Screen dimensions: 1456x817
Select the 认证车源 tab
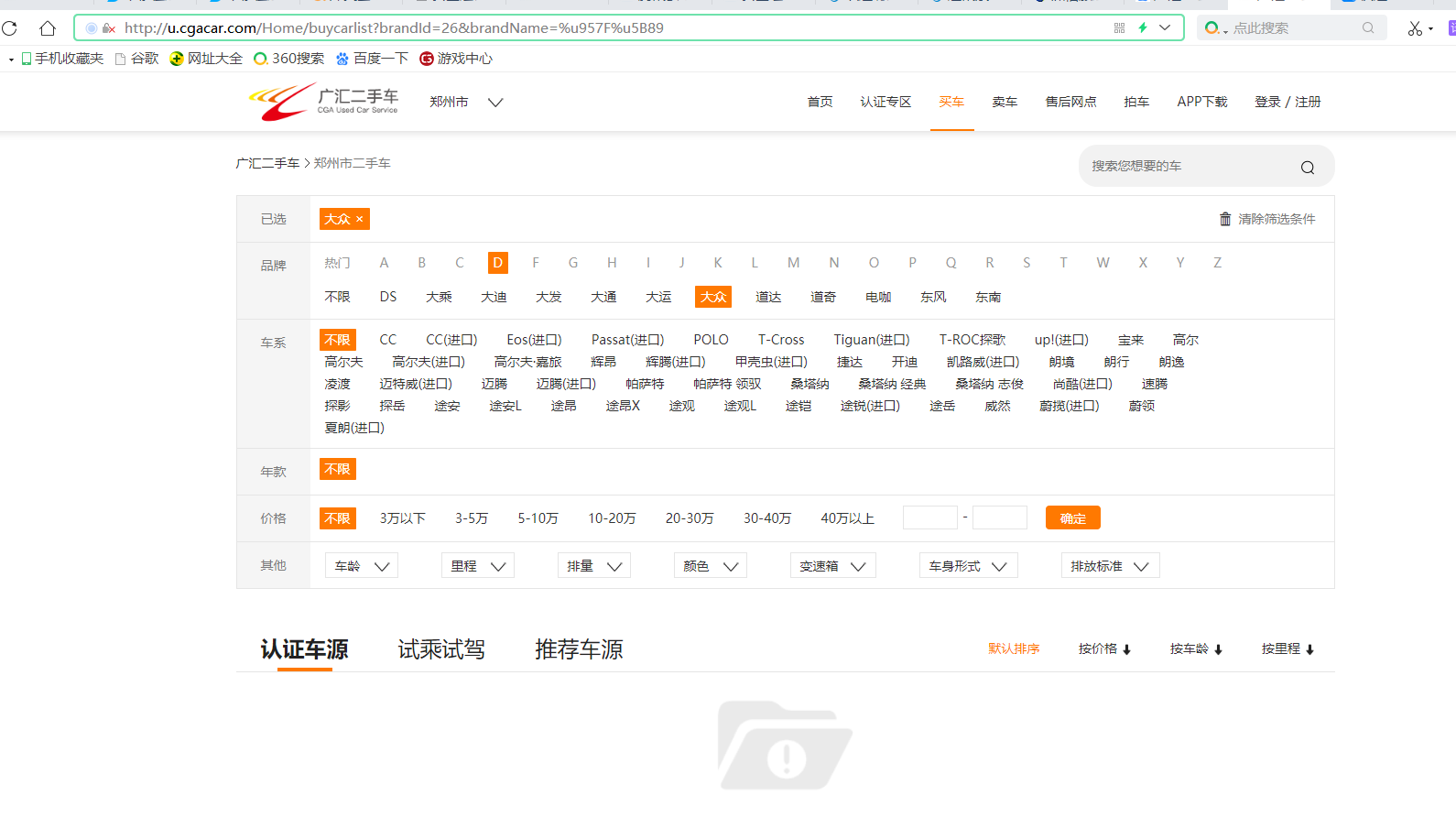point(304,649)
